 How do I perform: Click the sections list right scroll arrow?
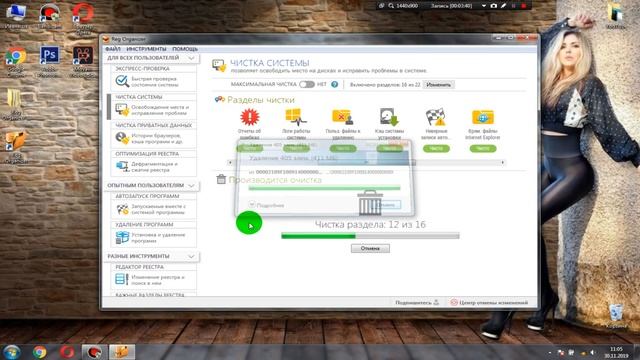502,162
